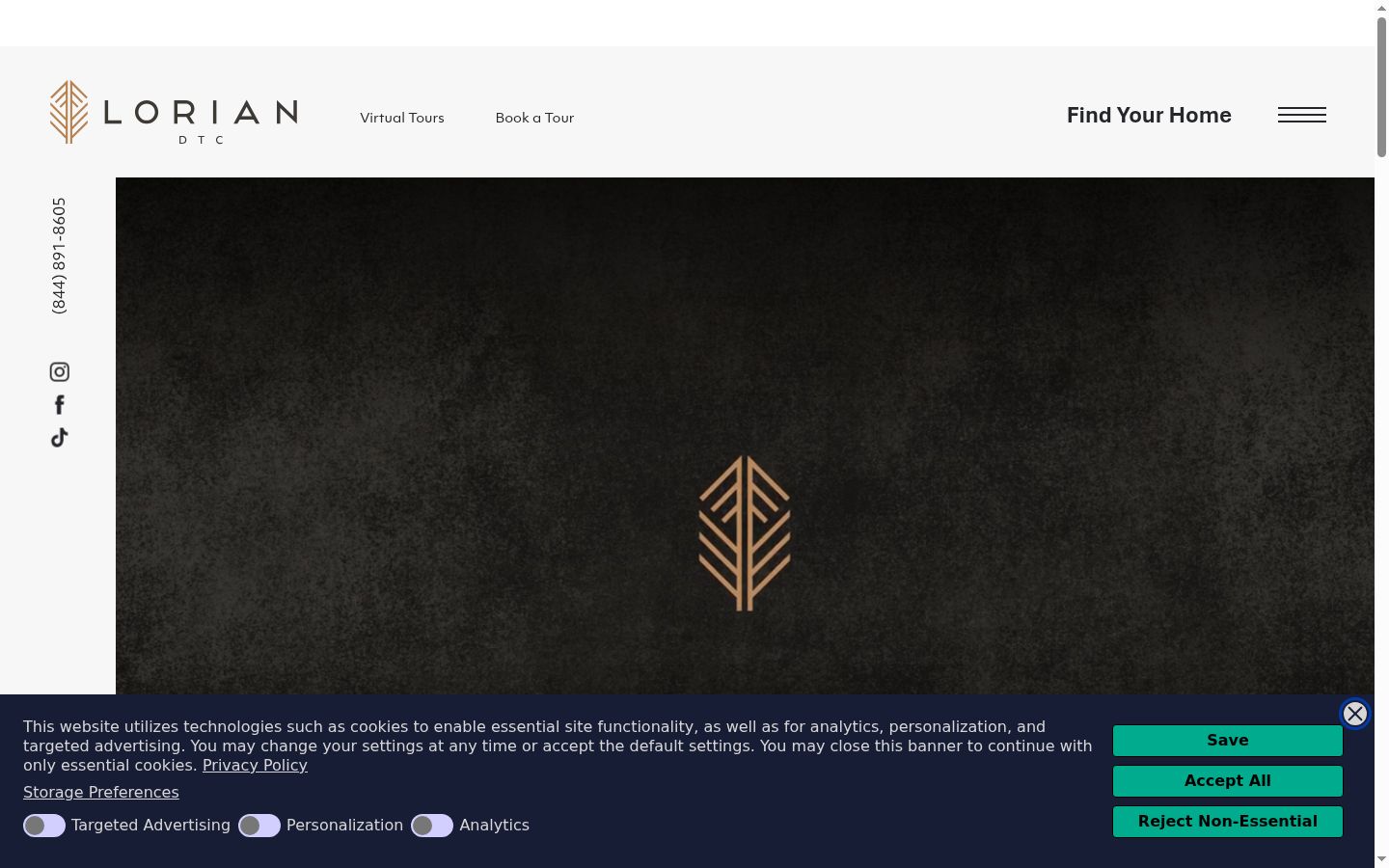Toggle Targeted Advertising cookies switch
1389x868 pixels.
click(44, 826)
